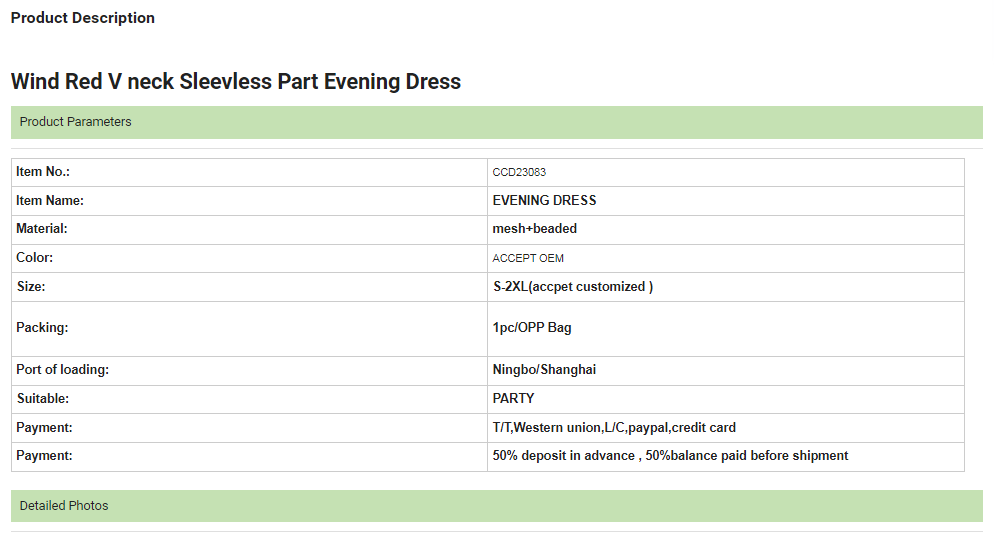Click the EVENING DRESS value cell
This screenshot has height=540, width=994.
tap(726, 201)
